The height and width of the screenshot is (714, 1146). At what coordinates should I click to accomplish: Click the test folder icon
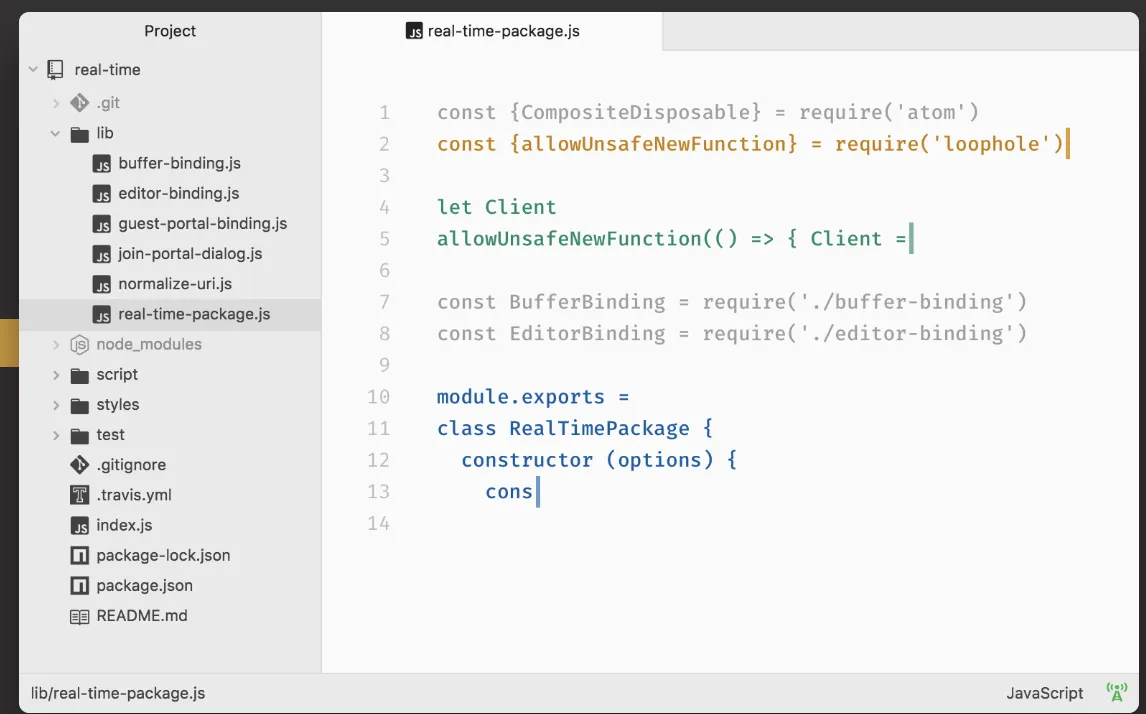[x=79, y=436]
